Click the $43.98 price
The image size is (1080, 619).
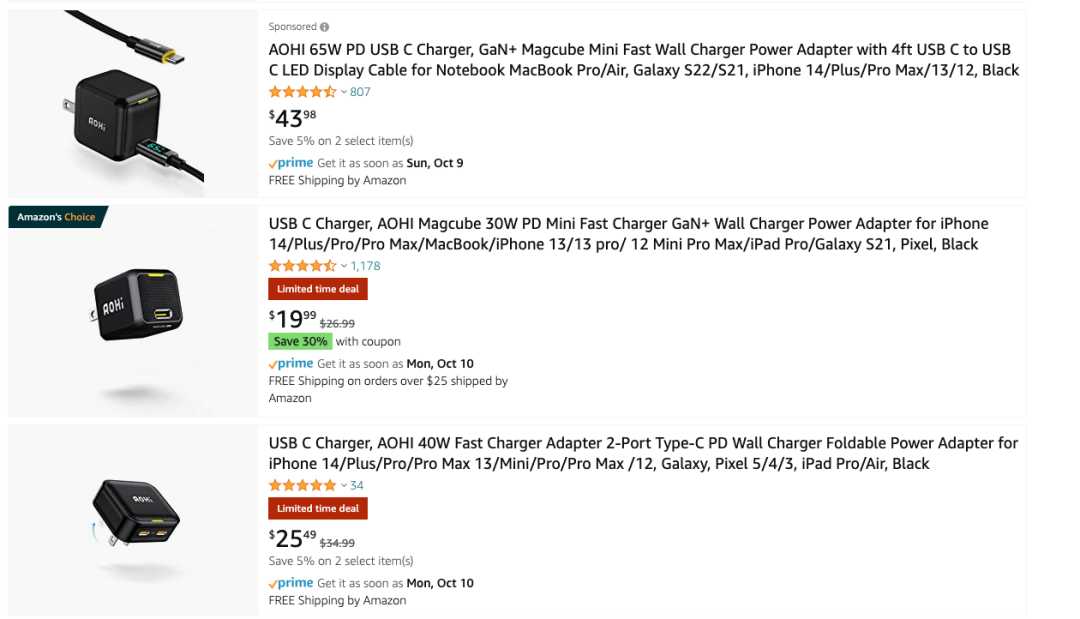click(x=293, y=118)
